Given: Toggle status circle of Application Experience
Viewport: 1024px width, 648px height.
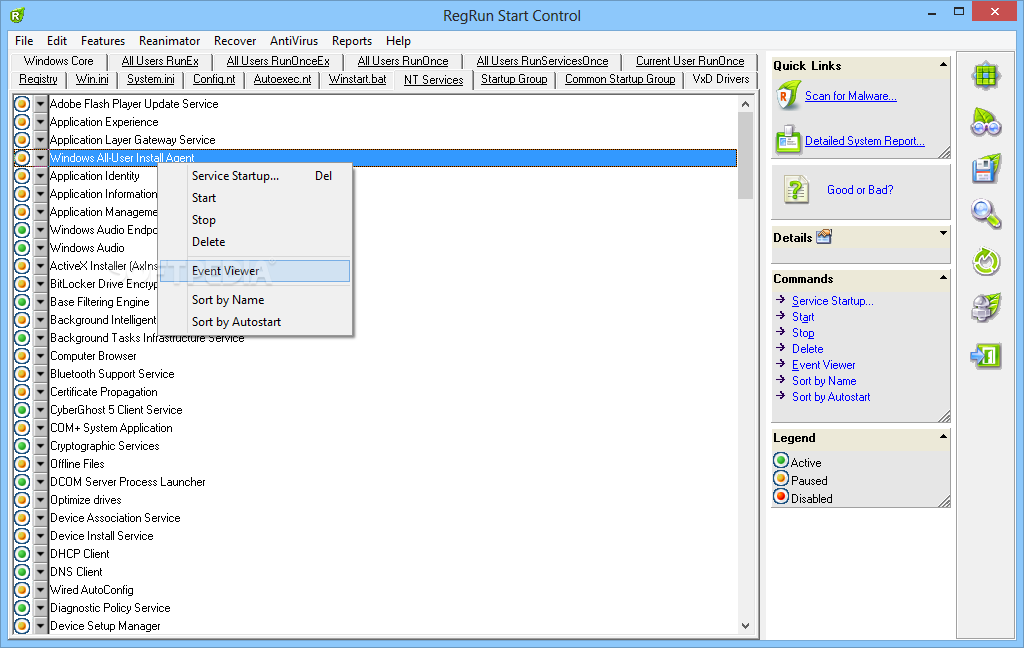Looking at the screenshot, I should click(x=22, y=122).
